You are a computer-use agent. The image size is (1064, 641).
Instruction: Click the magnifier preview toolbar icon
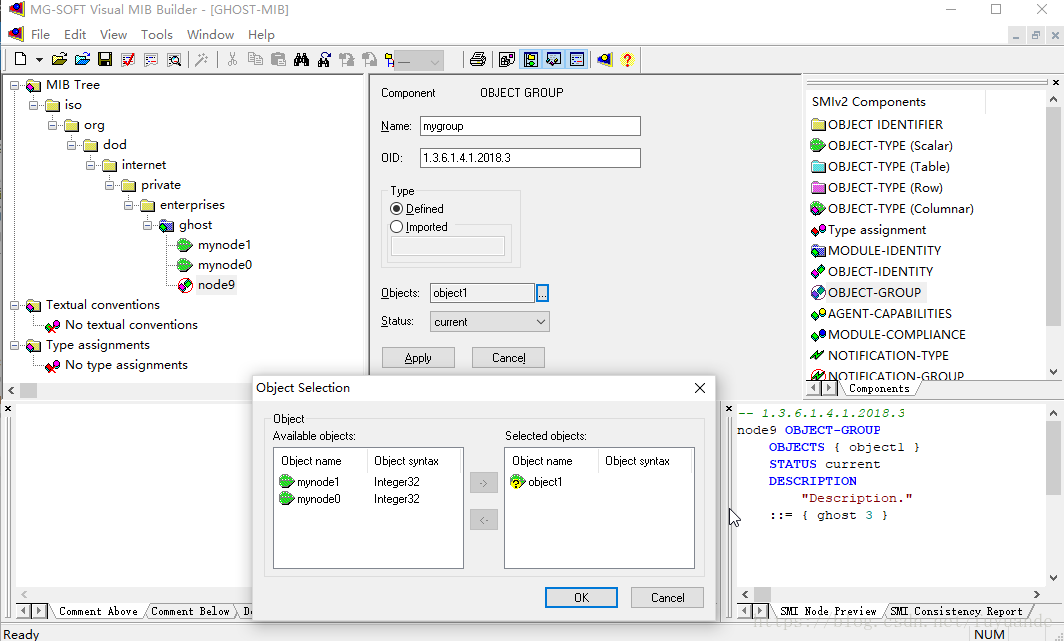[x=174, y=60]
